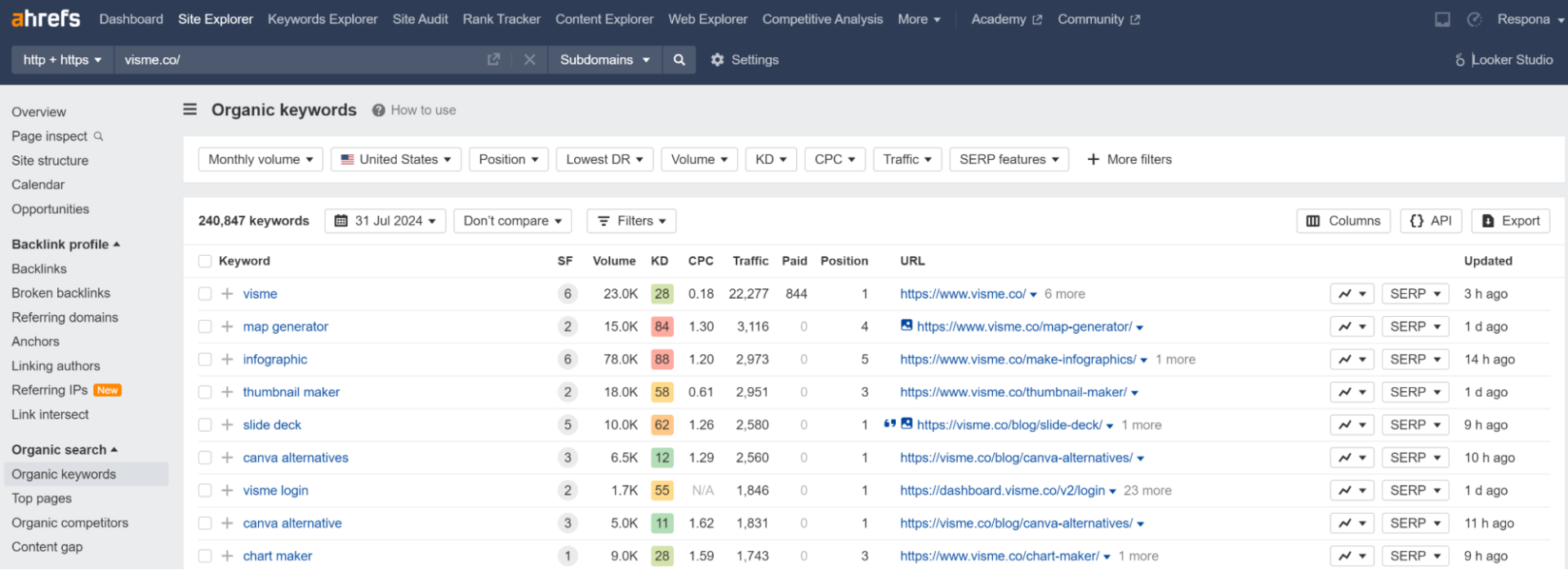Image resolution: width=1568 pixels, height=570 pixels.
Task: Open Don't compare dropdown
Action: coord(513,221)
